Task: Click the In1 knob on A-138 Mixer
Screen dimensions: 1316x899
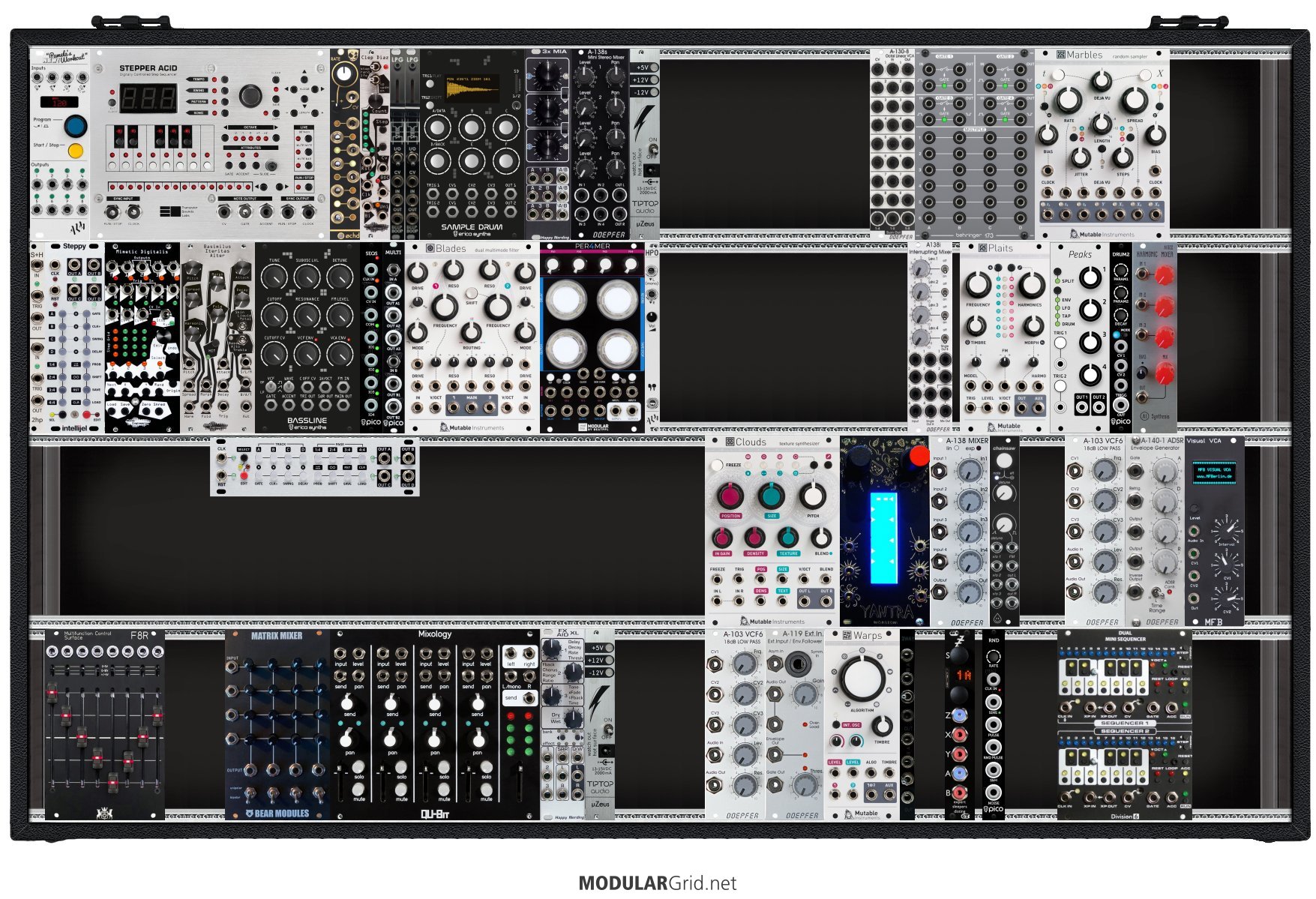Action: [x=970, y=471]
